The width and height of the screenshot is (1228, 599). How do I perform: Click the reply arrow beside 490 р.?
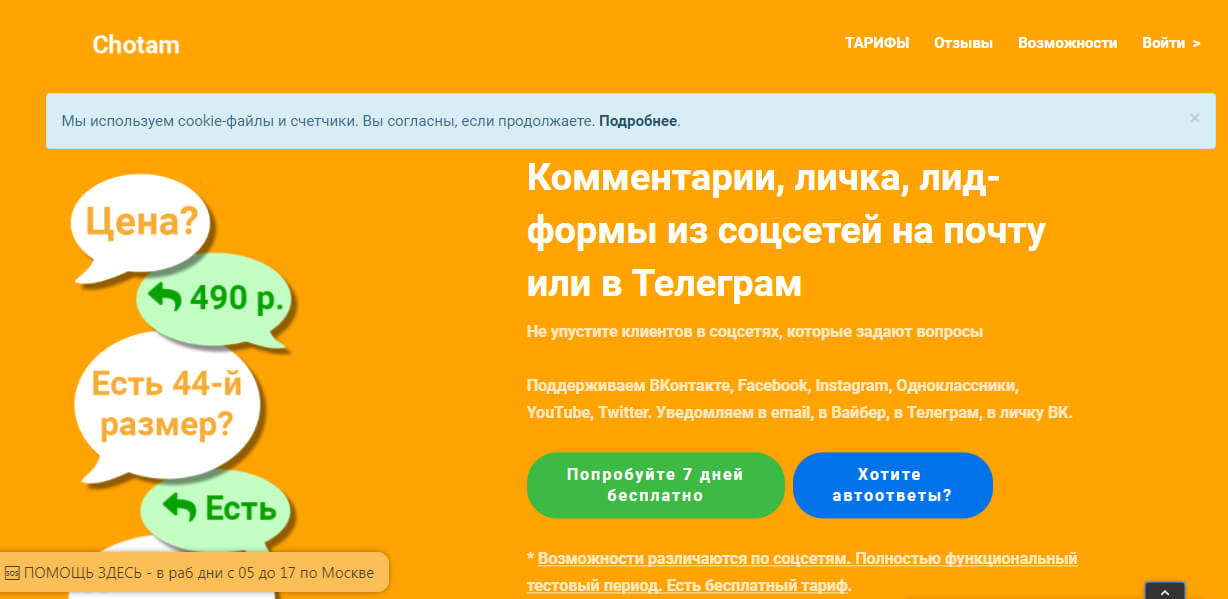(164, 296)
